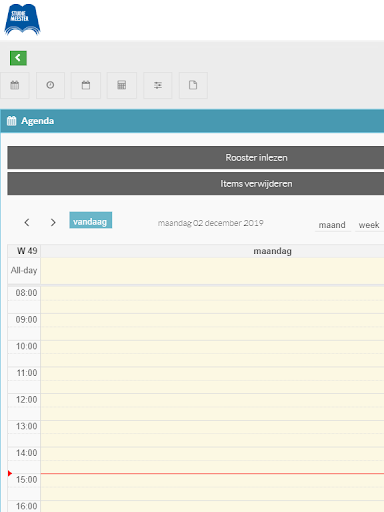Select the 10:00 time slot
This screenshot has height=512, width=384.
point(212,347)
